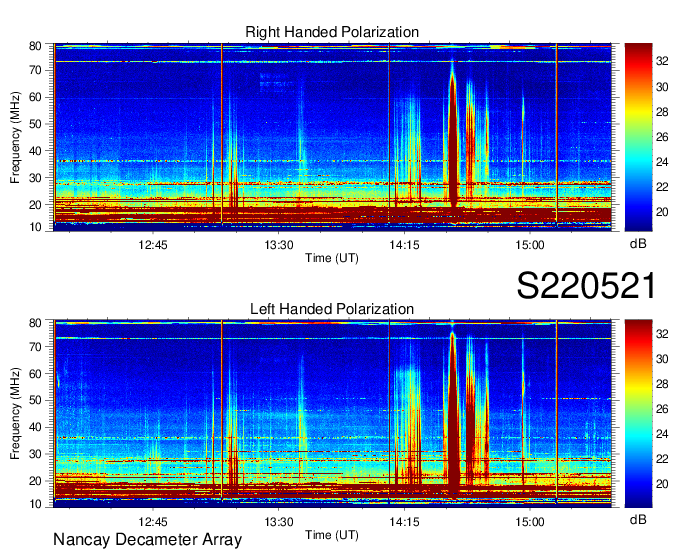Click the "Right Handed Polarization" plot title
The image size is (680, 552).
point(332,32)
